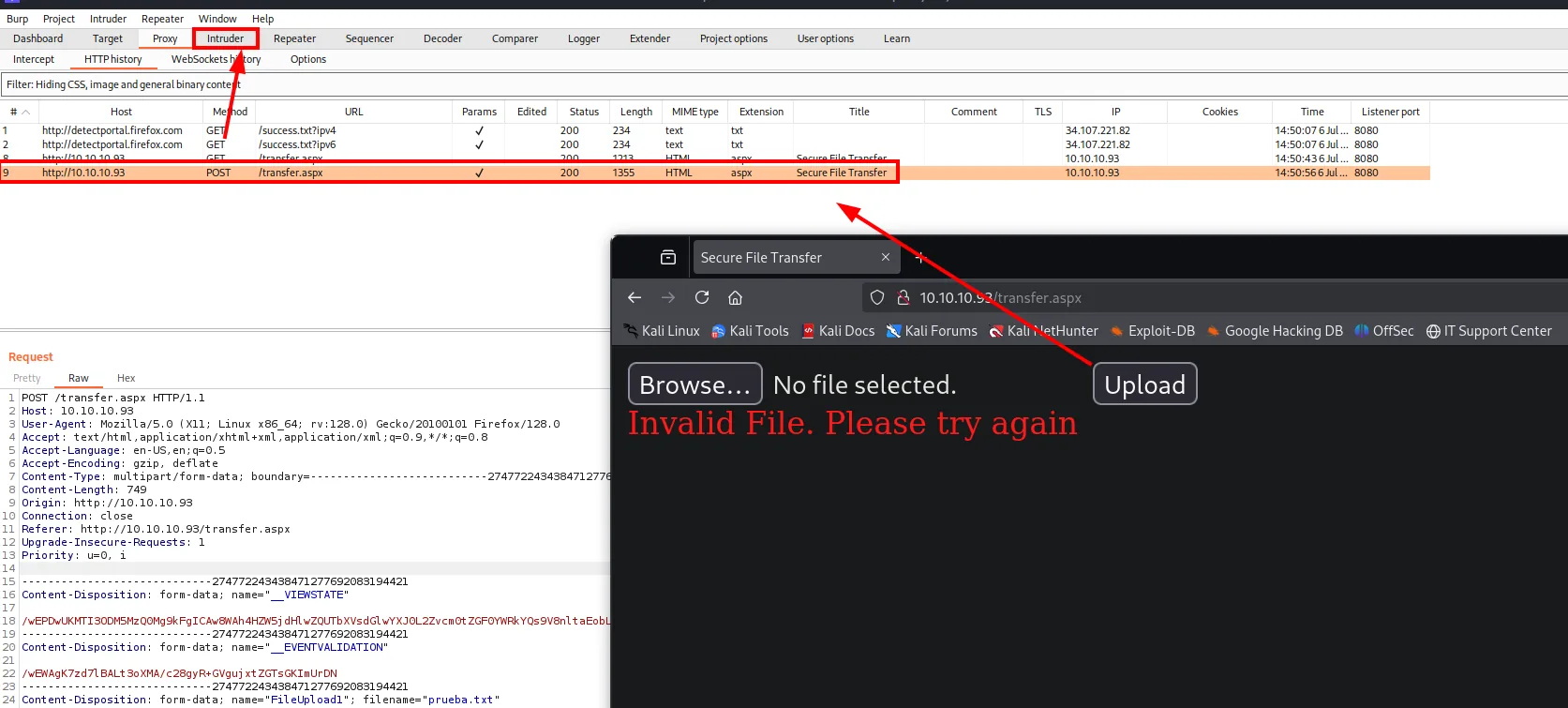Viewport: 1568px width, 708px height.
Task: Select the POST /transfer.aspx history row
Action: (715, 173)
